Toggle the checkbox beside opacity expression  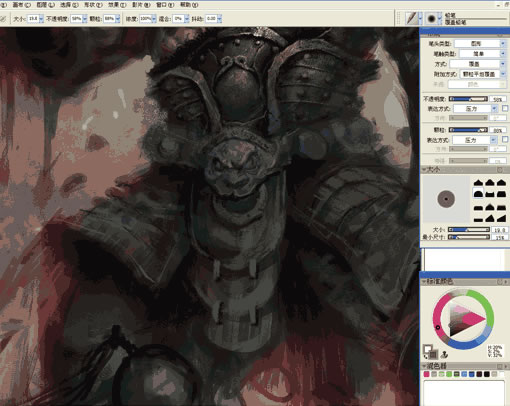pos(505,108)
